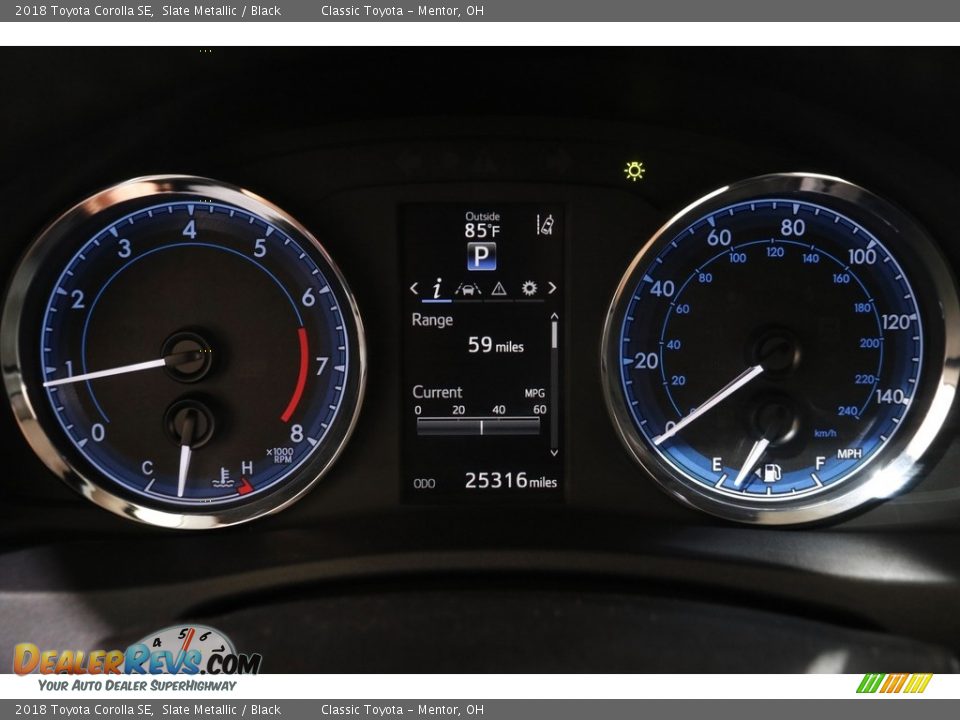Click the left chevron in display menu
Image resolution: width=960 pixels, height=720 pixels.
414,289
